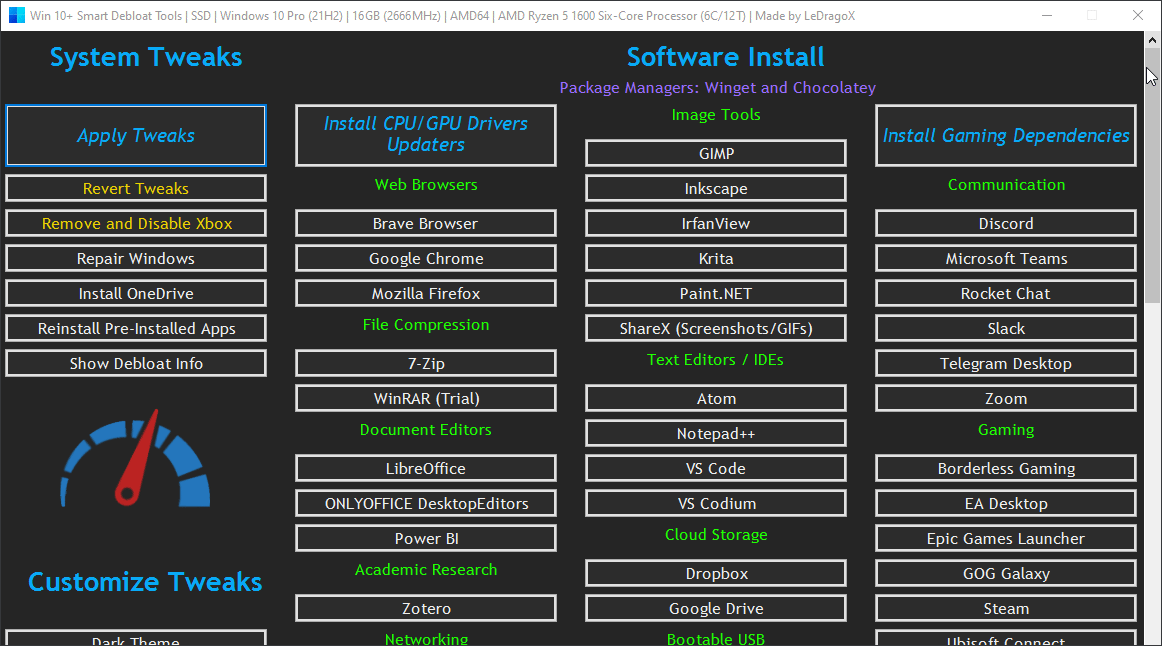Install Steam
The image size is (1162, 646).
click(x=1006, y=608)
